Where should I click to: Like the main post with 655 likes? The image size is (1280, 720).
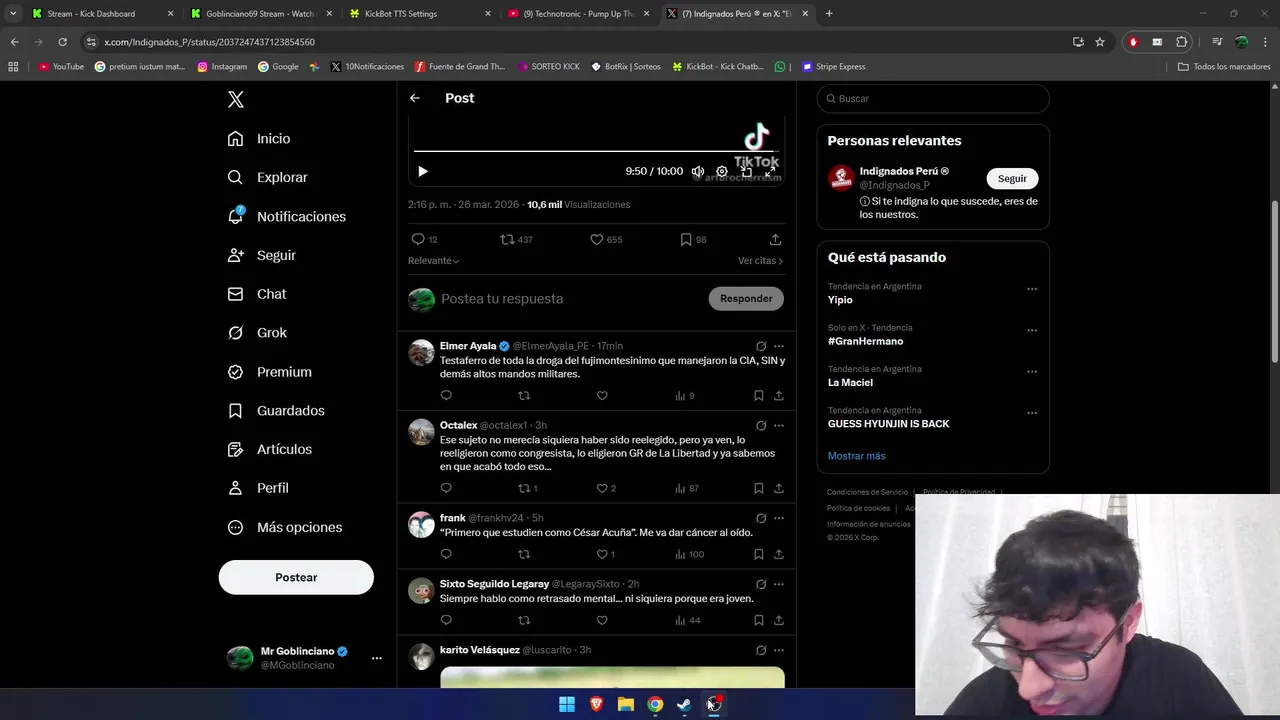(606, 240)
